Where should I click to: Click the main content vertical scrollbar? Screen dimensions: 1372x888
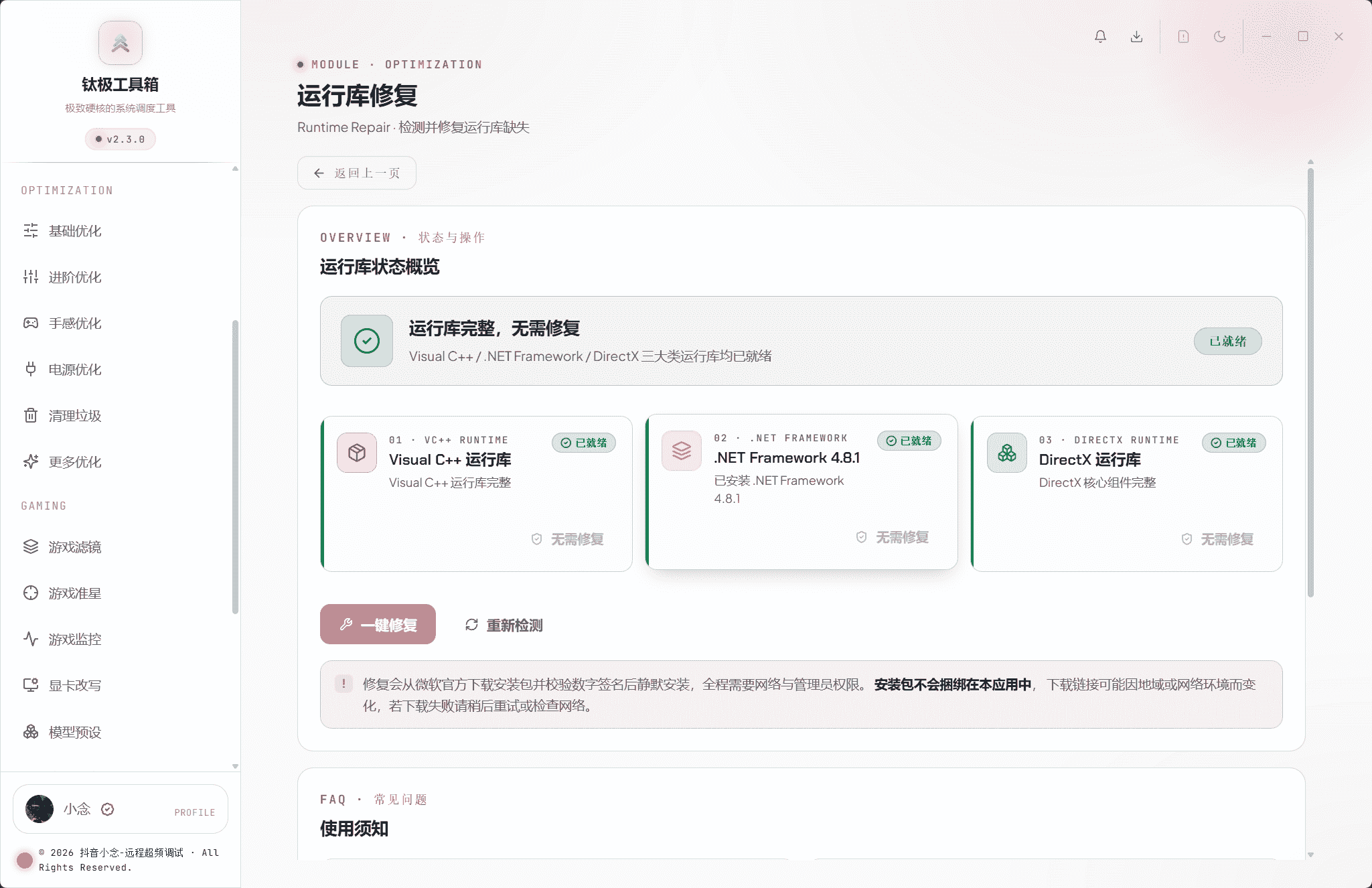pyautogui.click(x=1310, y=382)
